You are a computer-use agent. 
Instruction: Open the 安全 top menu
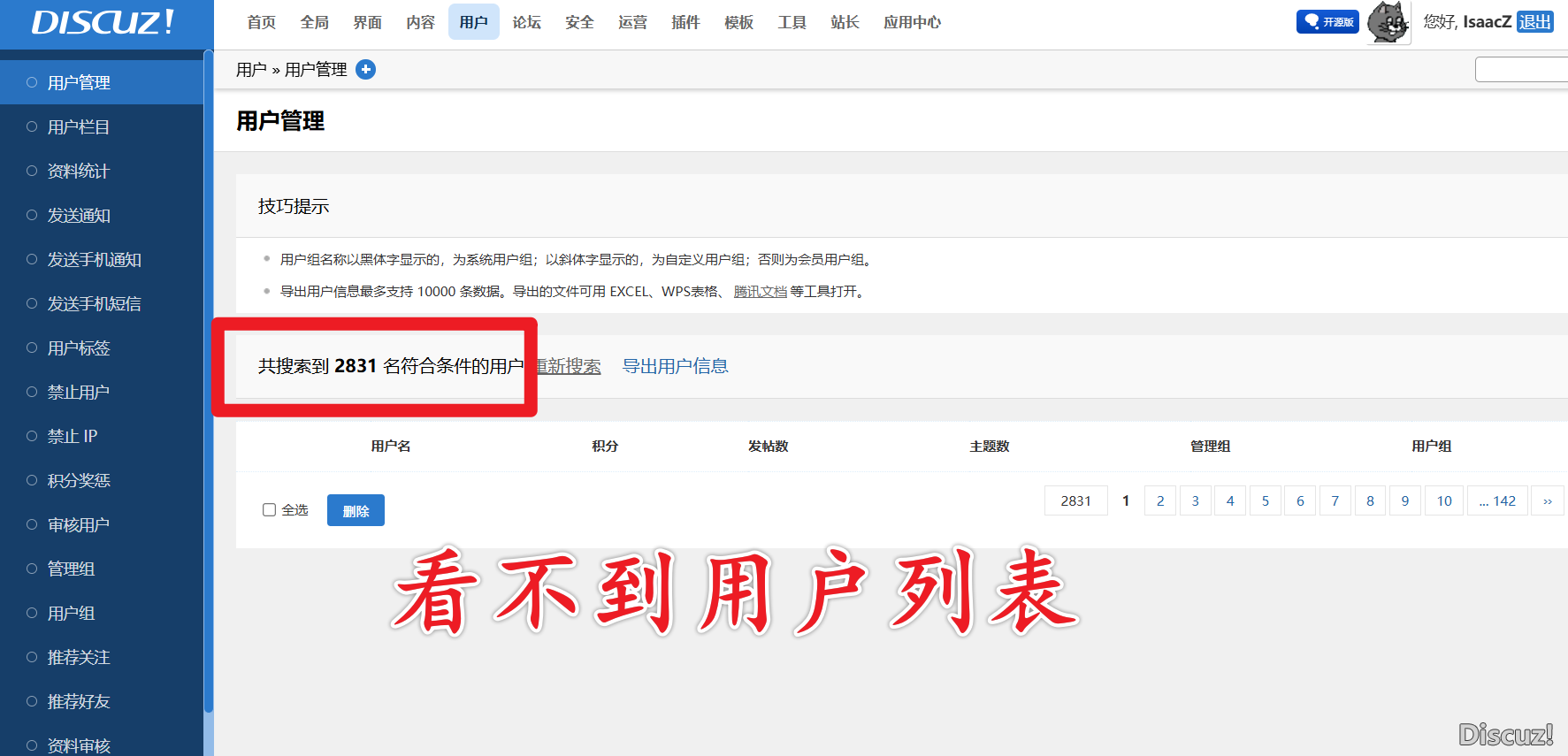click(579, 22)
